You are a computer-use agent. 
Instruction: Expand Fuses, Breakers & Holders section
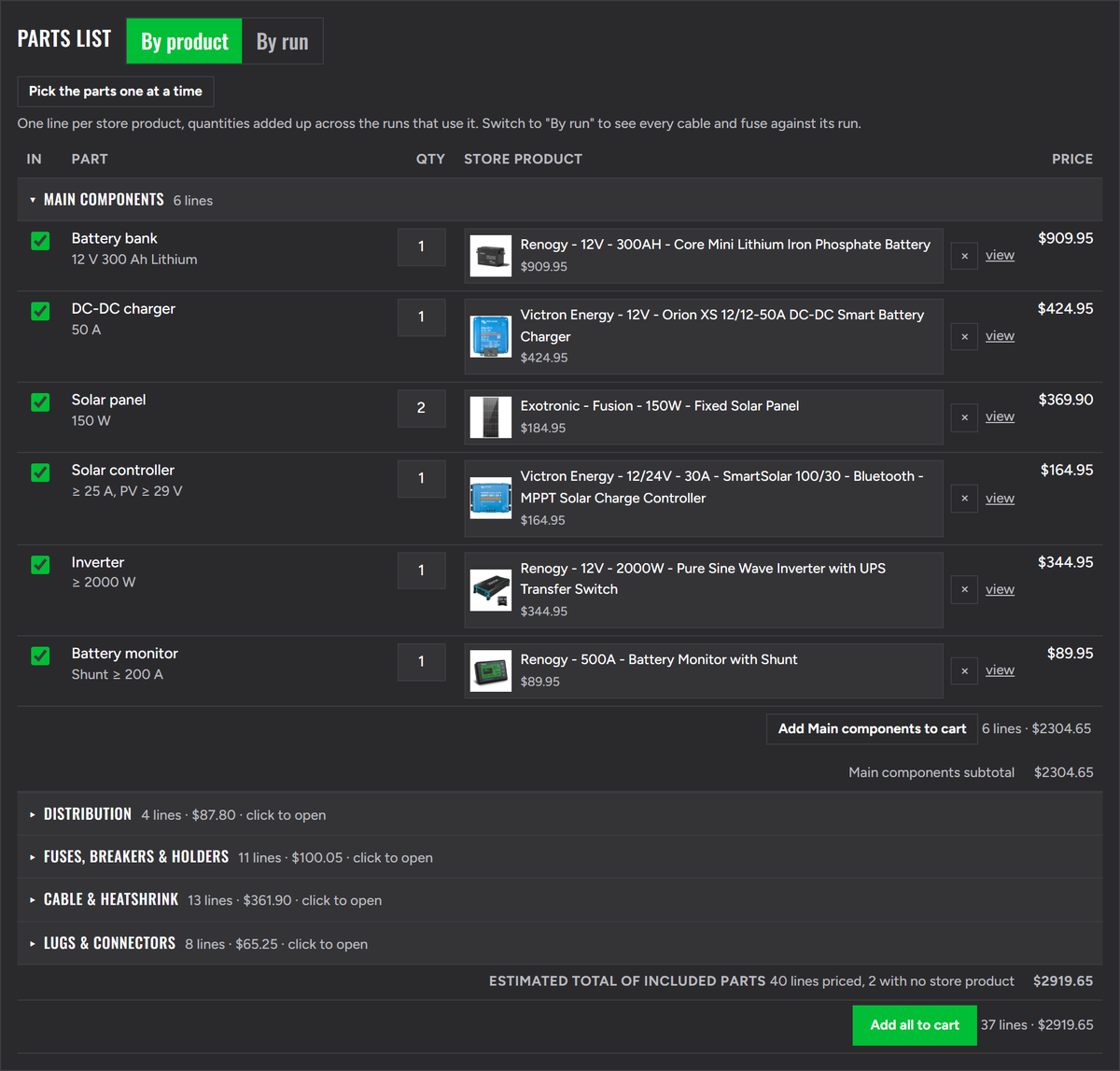[x=560, y=857]
